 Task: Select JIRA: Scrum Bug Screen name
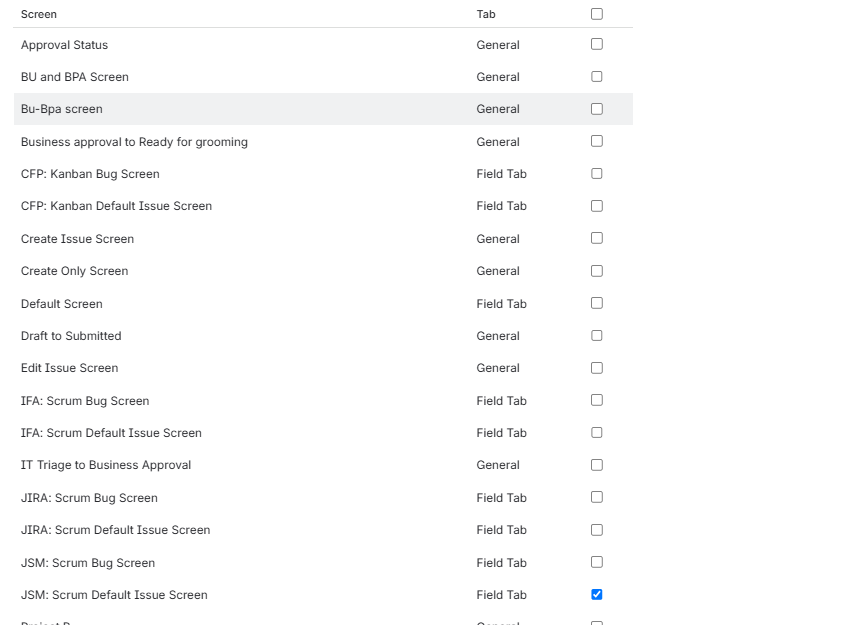[89, 498]
